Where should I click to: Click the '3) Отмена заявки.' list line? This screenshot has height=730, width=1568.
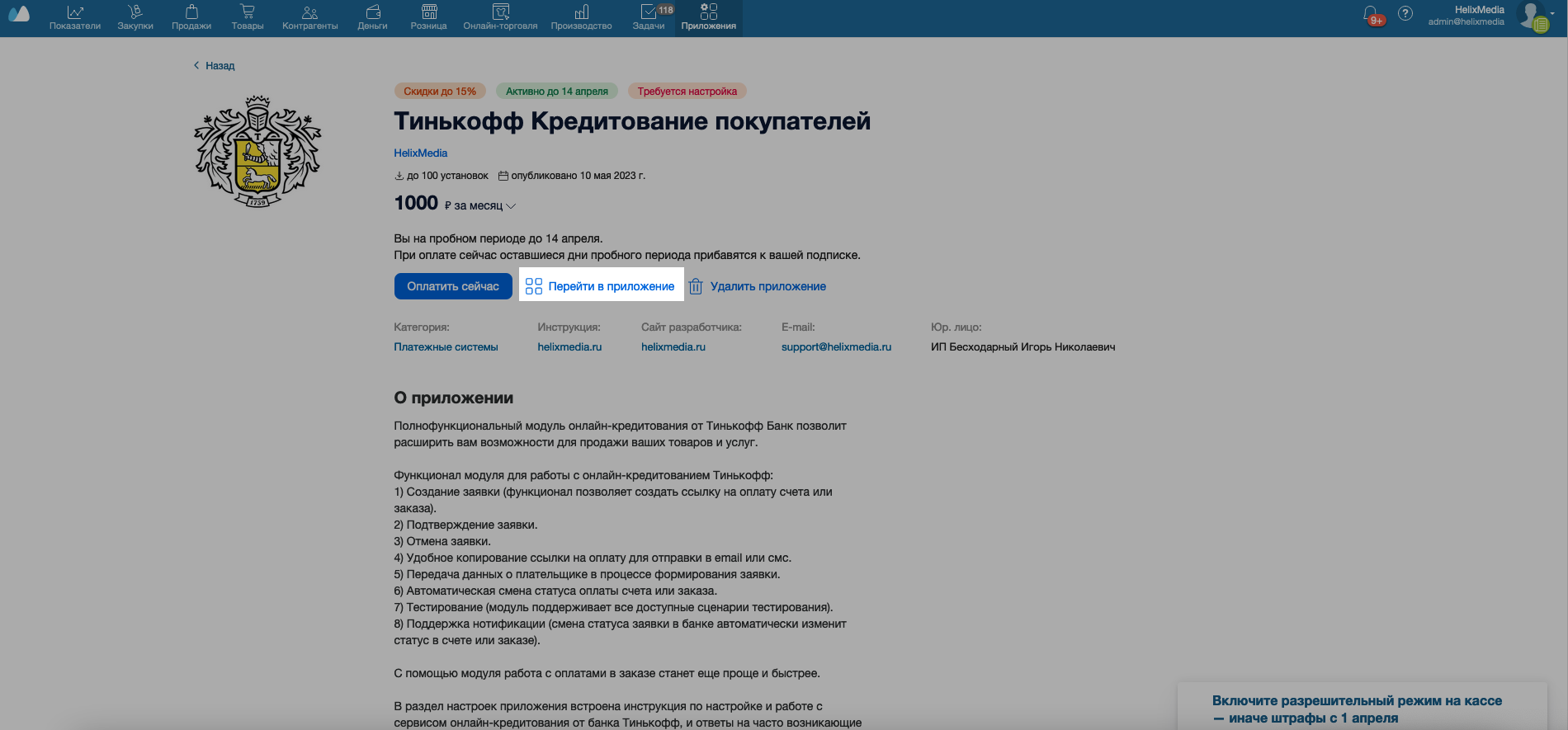click(x=442, y=541)
